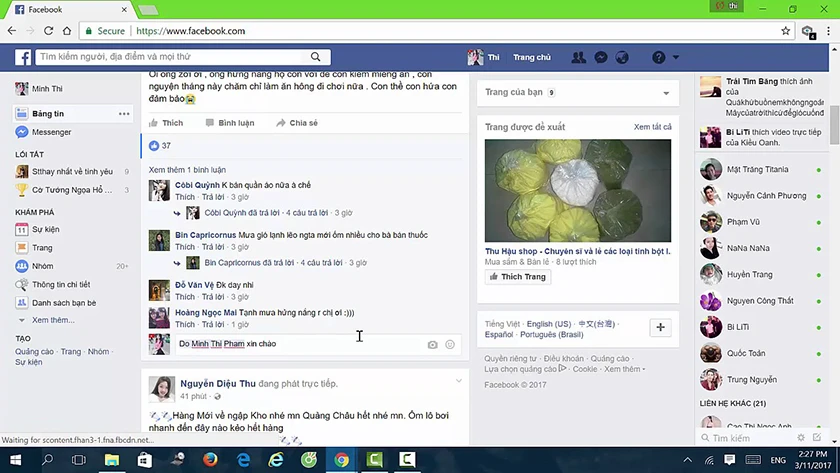Open chat with Mặt Trăng Titania
840x473 pixels.
tap(761, 170)
